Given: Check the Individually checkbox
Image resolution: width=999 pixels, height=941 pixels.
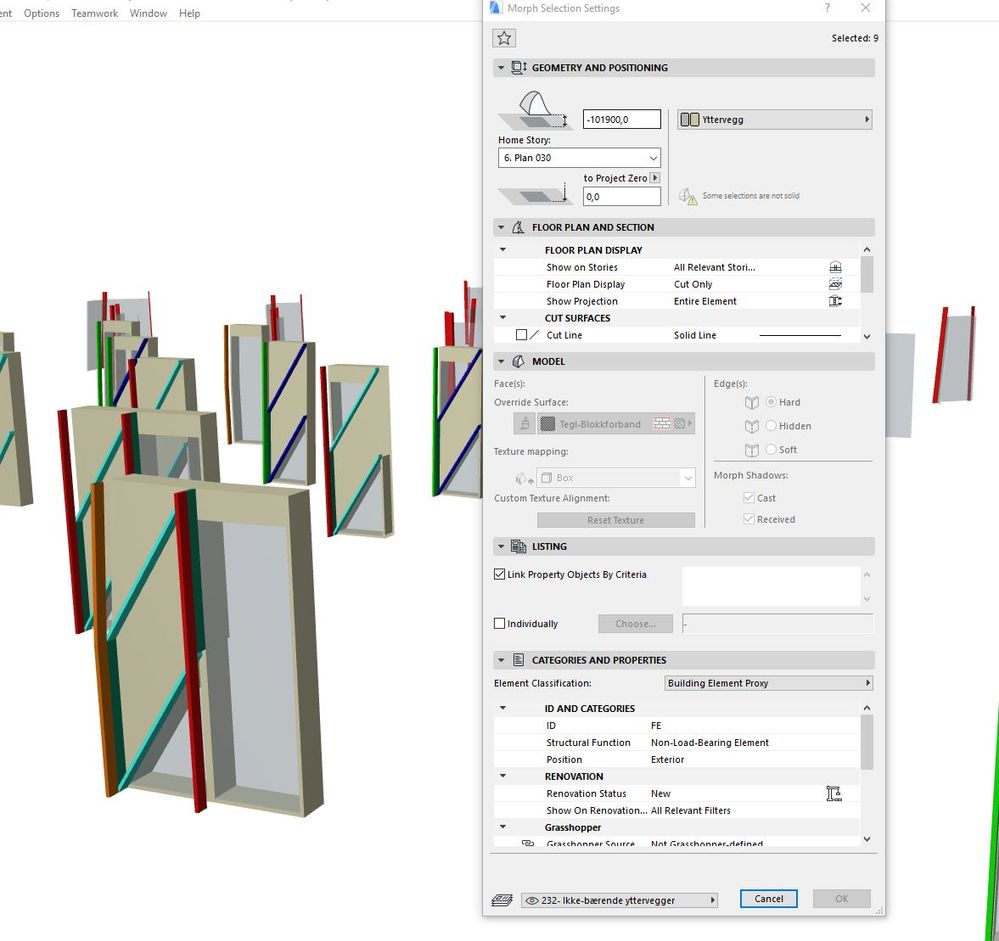Looking at the screenshot, I should tap(500, 623).
